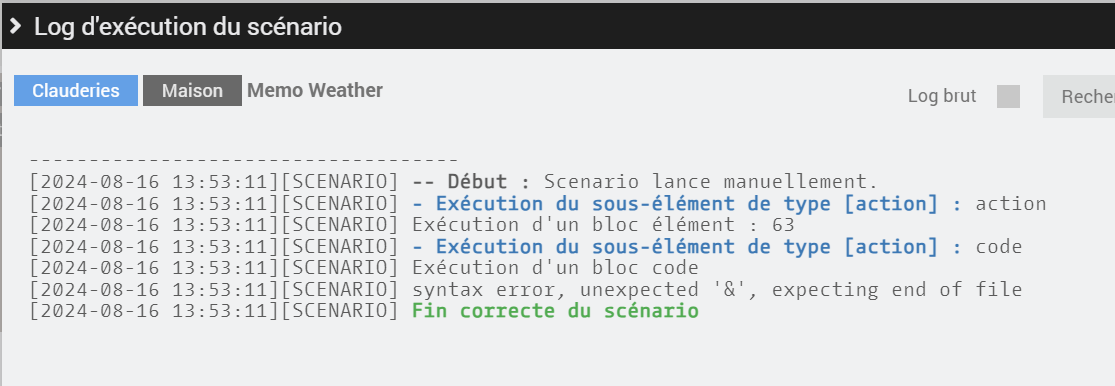Select "Exécution d'un bloc élément : 63" line
The height and width of the screenshot is (386, 1115).
(603, 225)
